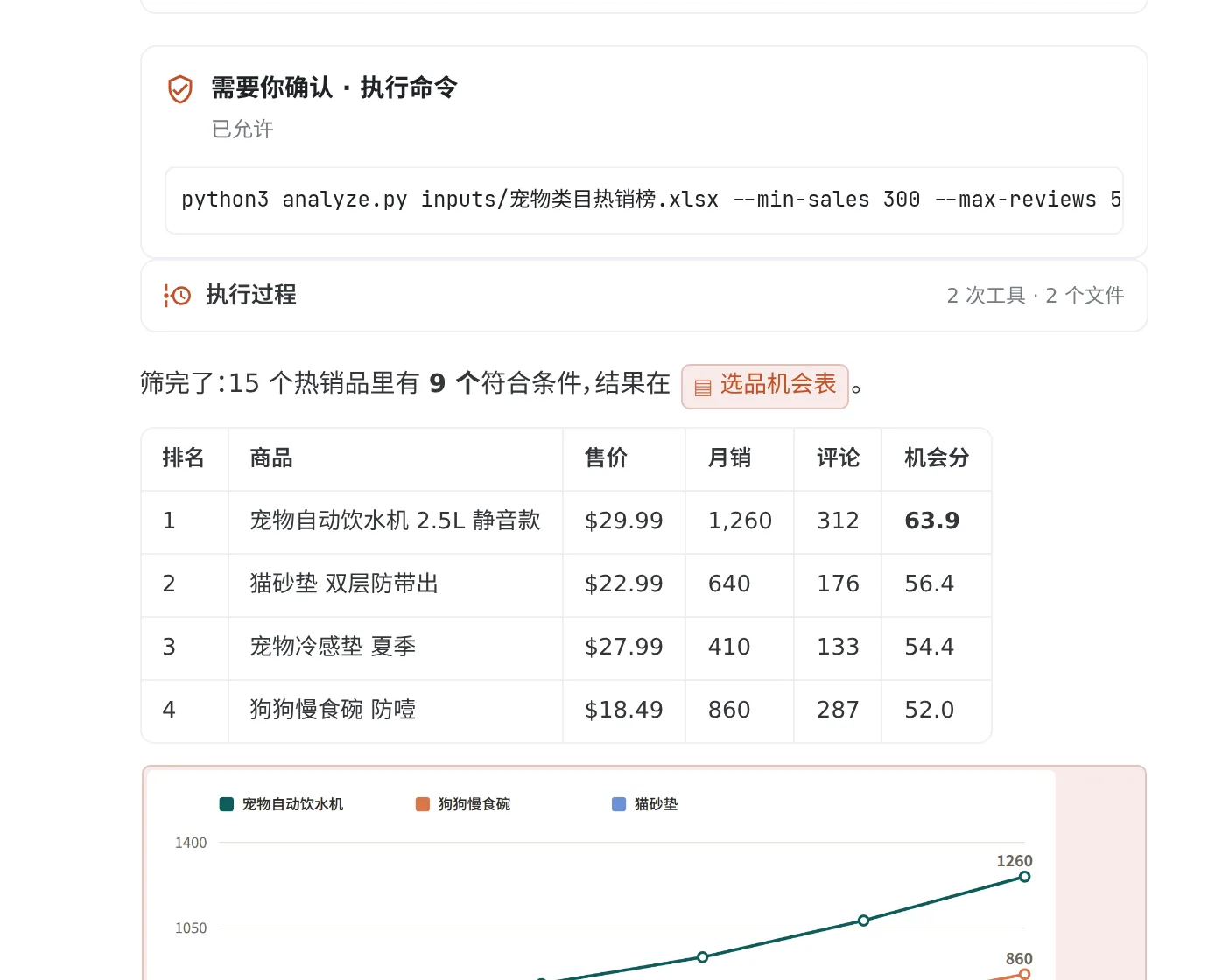
Task: Click the $29.99 price cell
Action: coord(624,521)
